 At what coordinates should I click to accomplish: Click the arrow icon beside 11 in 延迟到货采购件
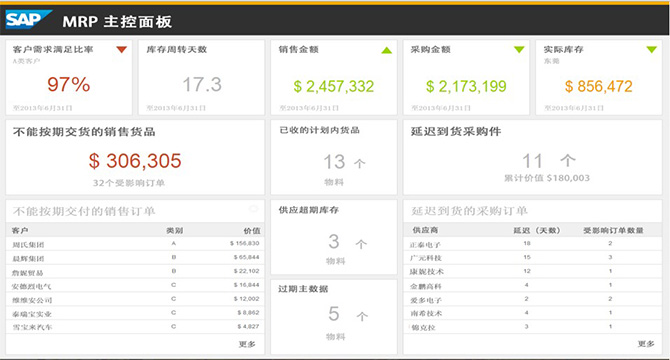tap(568, 161)
